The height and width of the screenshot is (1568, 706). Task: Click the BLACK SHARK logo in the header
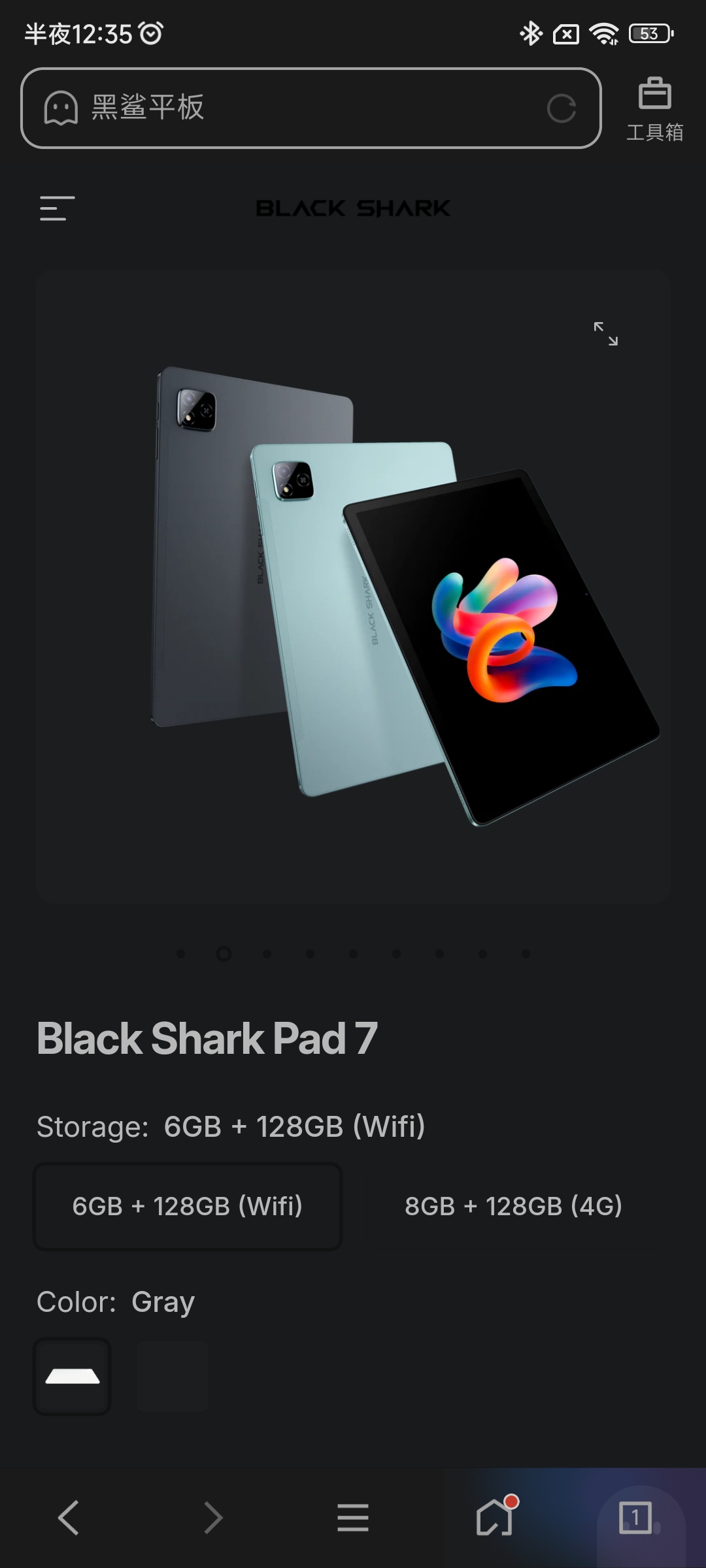353,208
